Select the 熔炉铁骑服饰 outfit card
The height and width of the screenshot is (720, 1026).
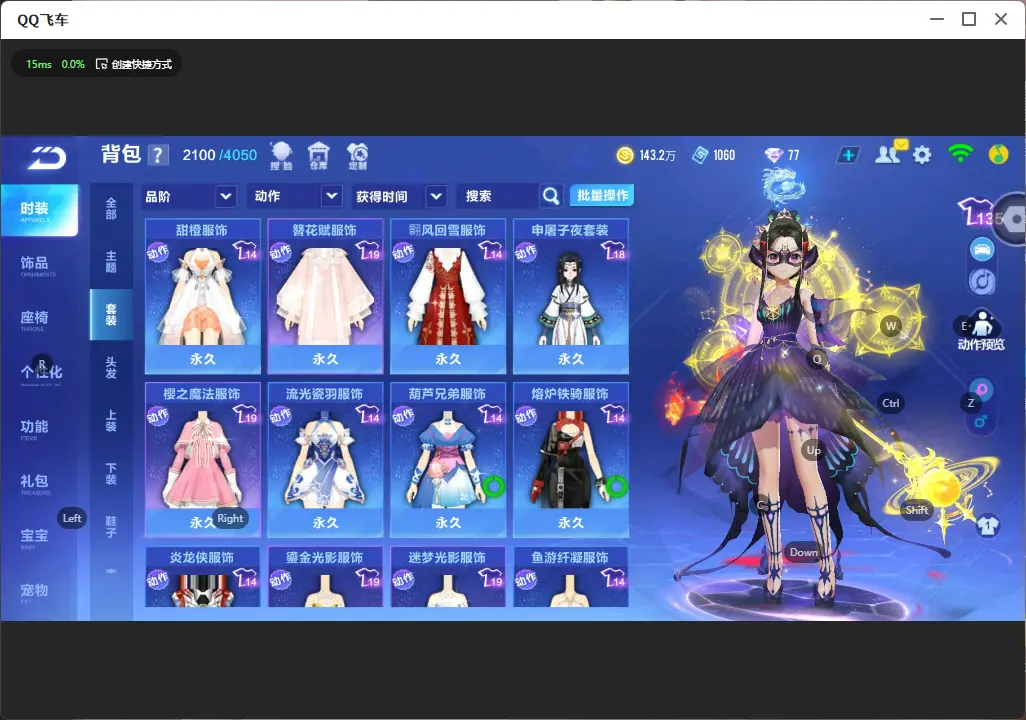click(x=571, y=459)
